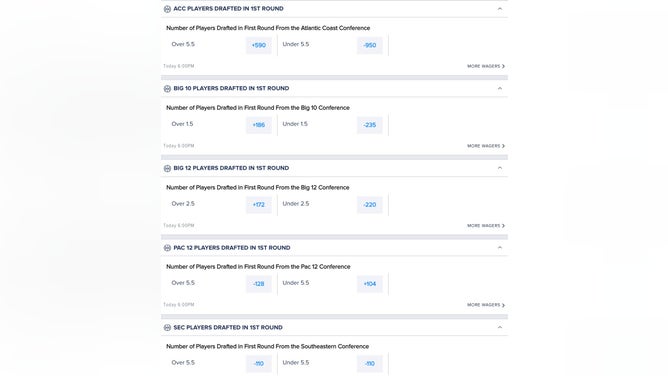This screenshot has height=376, width=668.
Task: Click the football icon beside Big 12 Players Drafted
Action: (x=167, y=168)
